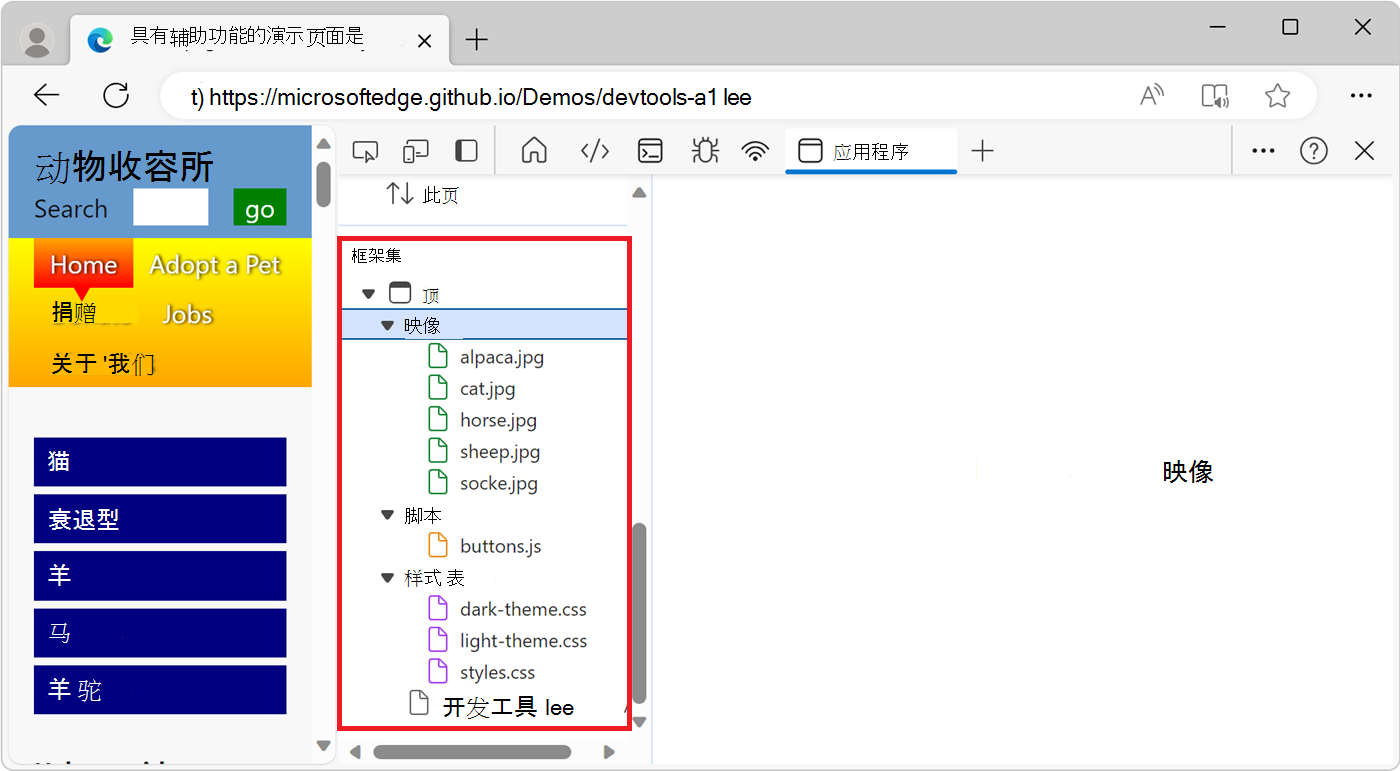This screenshot has height=771, width=1400.
Task: Click the 衰退型 category button
Action: point(160,519)
